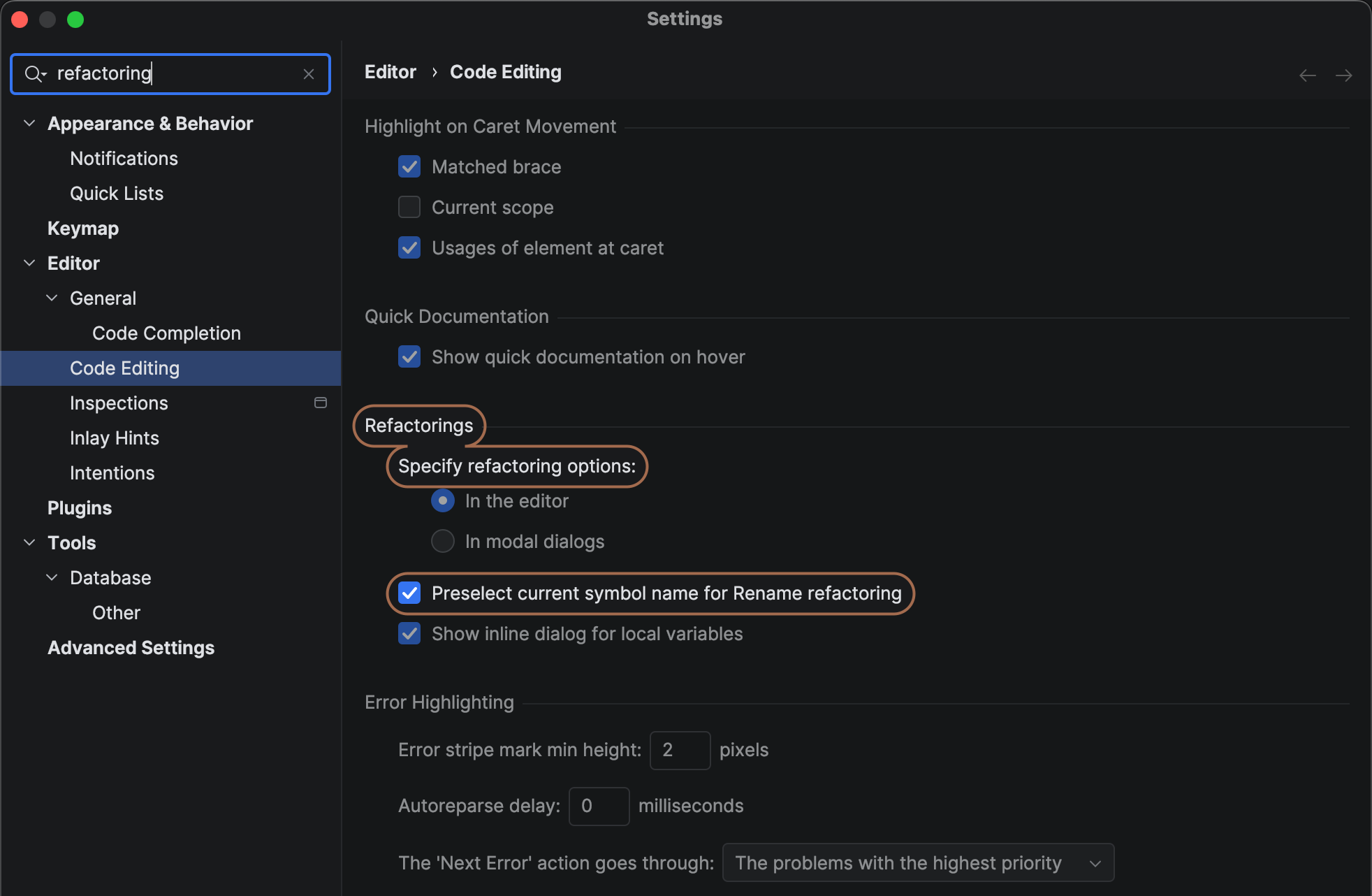Collapse the Appearance & Behavior section
This screenshot has height=896, width=1372.
coord(29,123)
